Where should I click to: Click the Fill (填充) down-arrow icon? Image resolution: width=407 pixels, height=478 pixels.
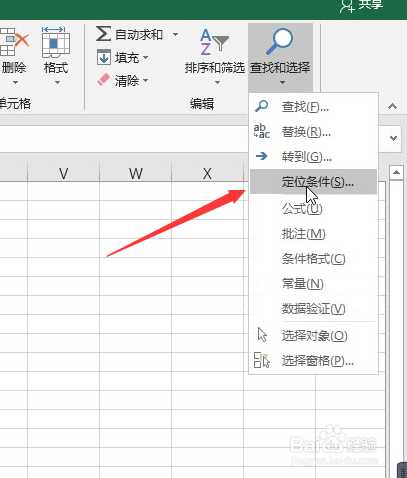click(104, 58)
